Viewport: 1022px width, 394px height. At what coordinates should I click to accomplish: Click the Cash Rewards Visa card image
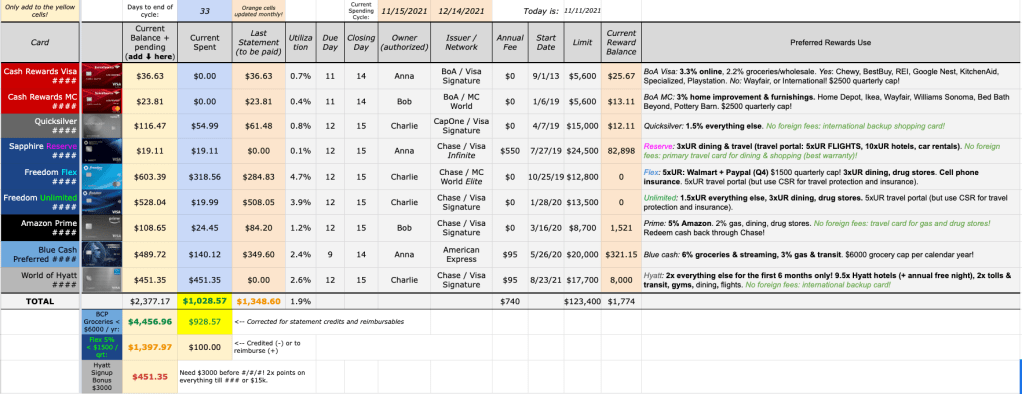coord(101,76)
